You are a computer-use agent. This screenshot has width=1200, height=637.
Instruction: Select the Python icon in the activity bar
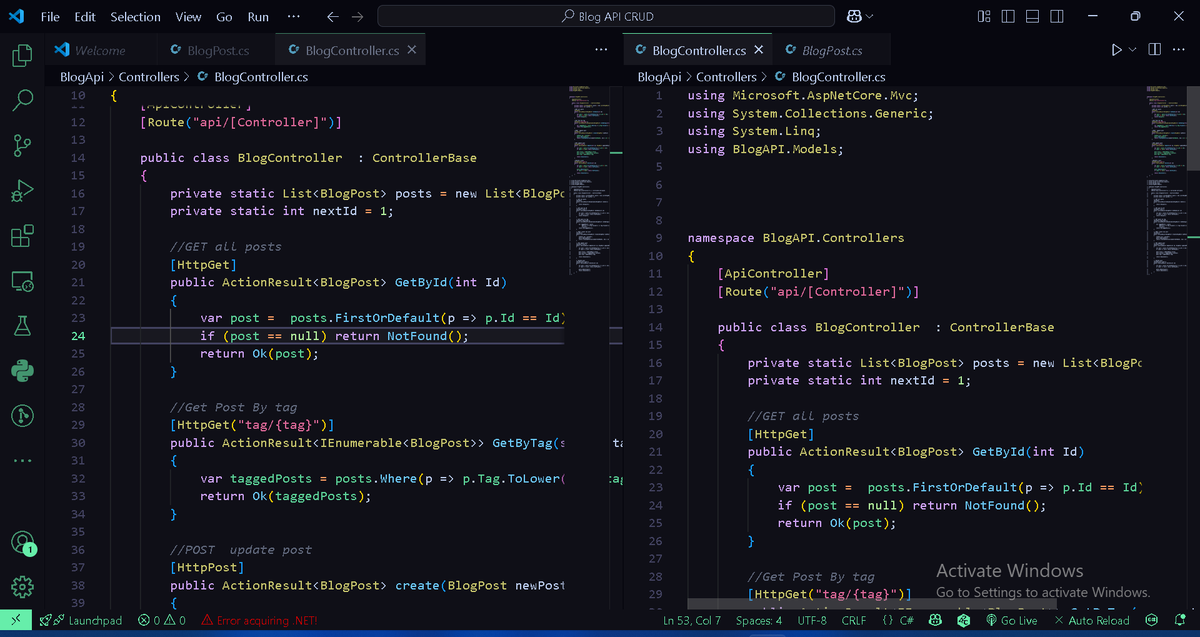point(21,370)
